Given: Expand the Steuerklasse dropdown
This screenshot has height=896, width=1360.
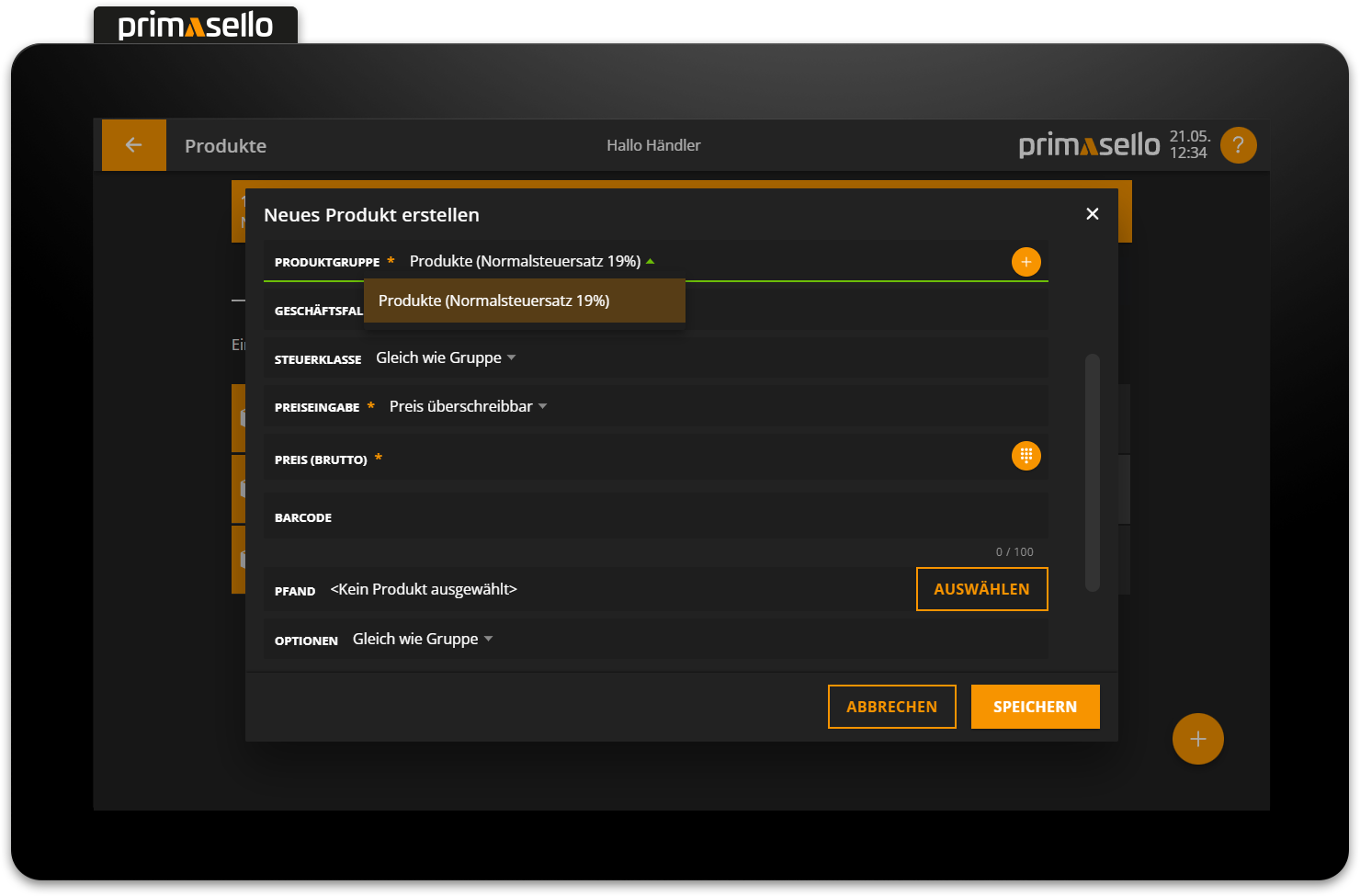Looking at the screenshot, I should pos(446,358).
